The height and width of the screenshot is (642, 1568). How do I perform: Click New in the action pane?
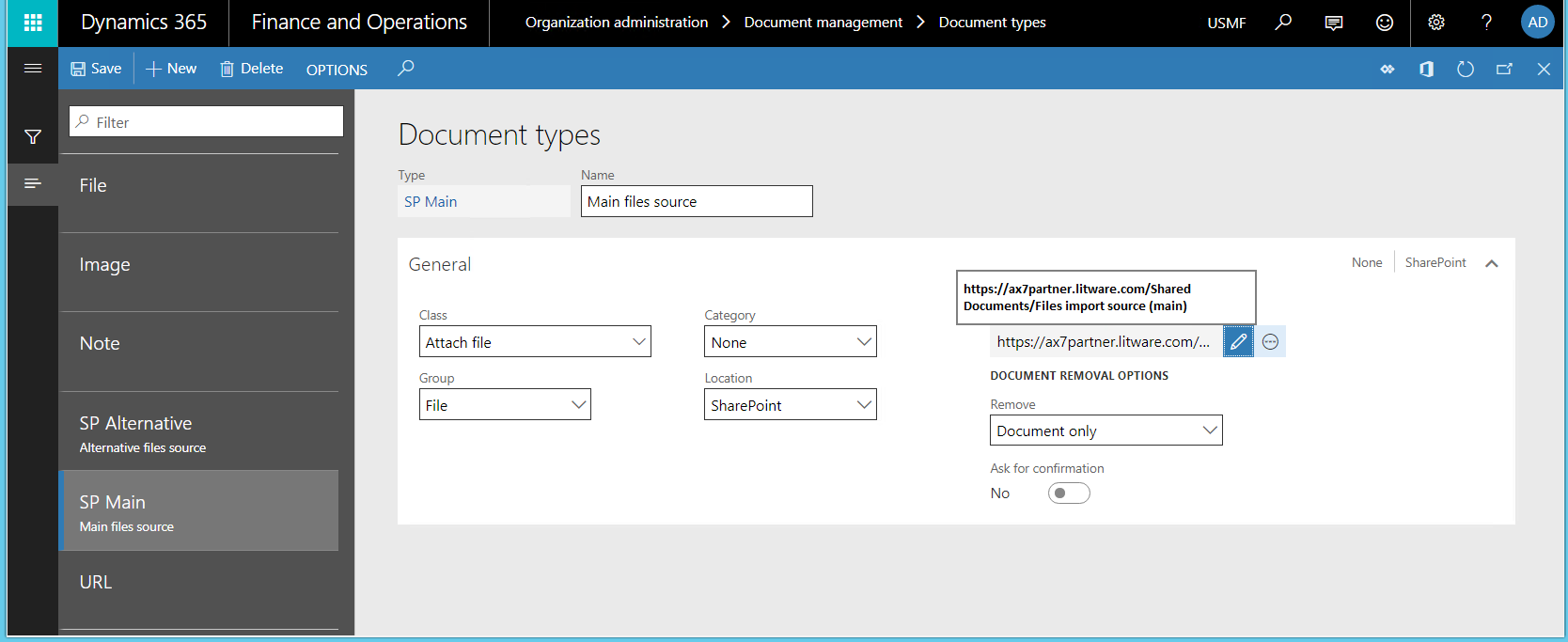click(x=171, y=69)
